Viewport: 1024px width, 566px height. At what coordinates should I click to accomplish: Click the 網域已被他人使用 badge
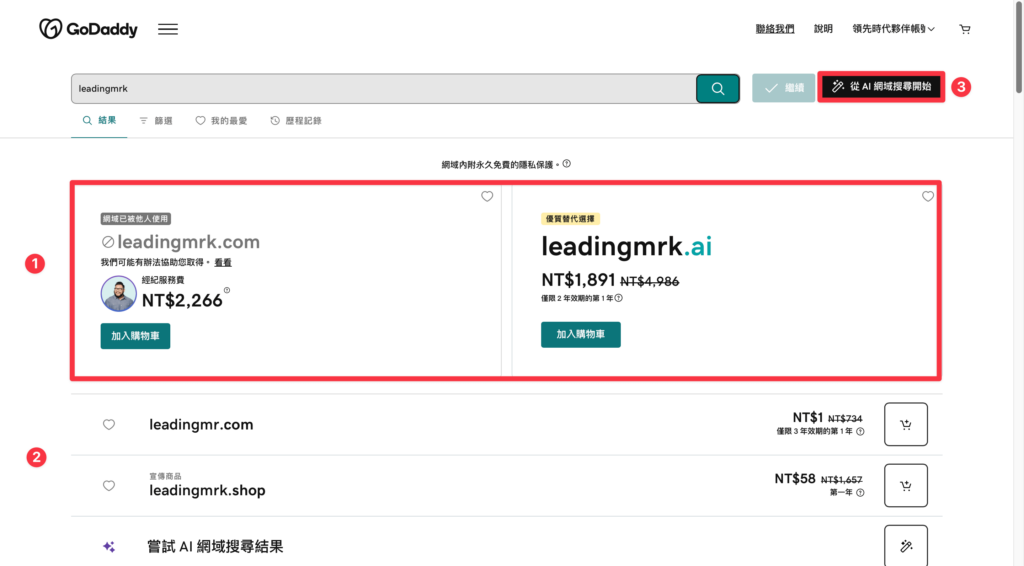click(136, 219)
